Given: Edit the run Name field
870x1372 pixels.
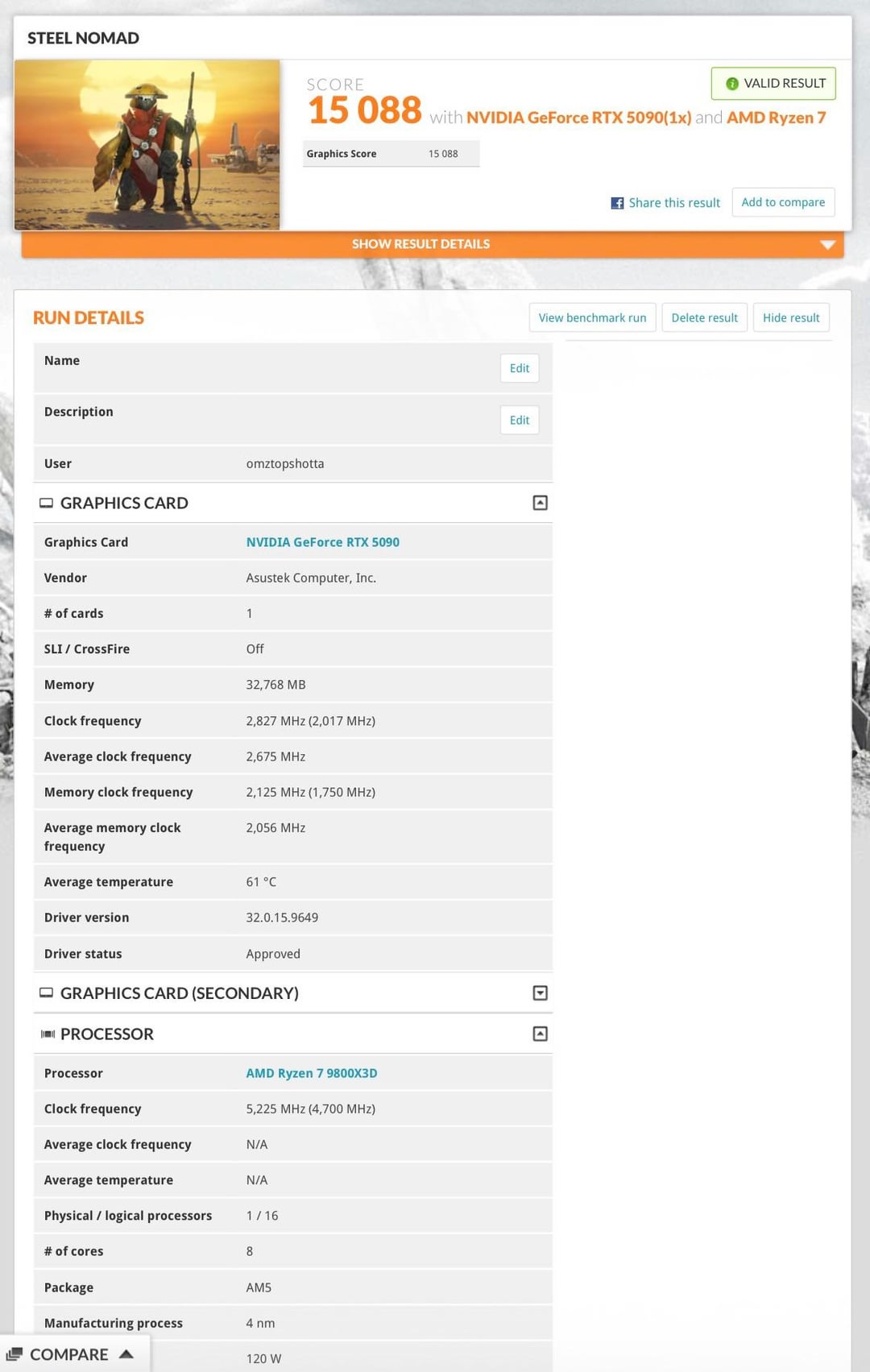Looking at the screenshot, I should 520,368.
